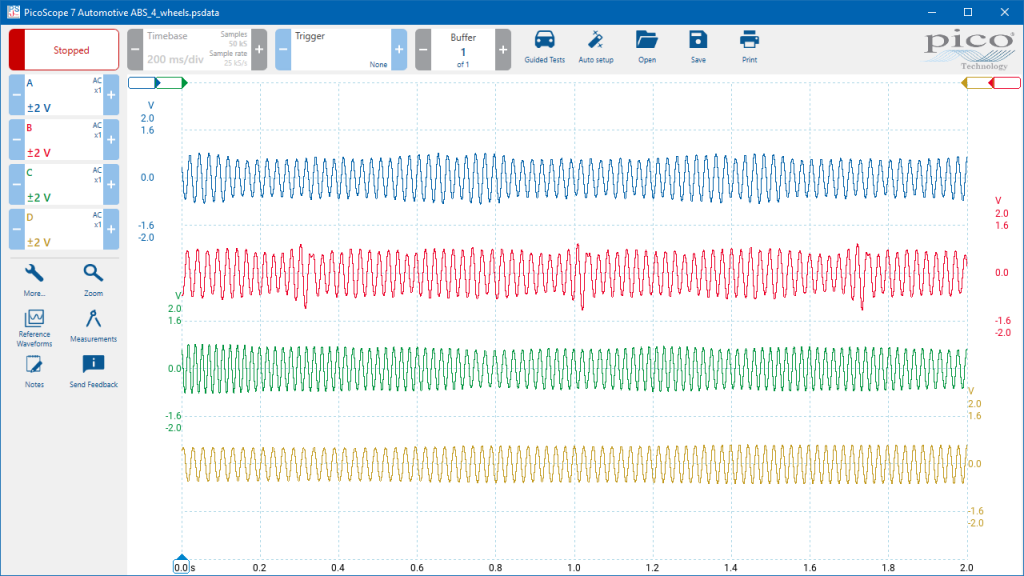Click the Open folder icon
This screenshot has height=576, width=1024.
(x=647, y=42)
